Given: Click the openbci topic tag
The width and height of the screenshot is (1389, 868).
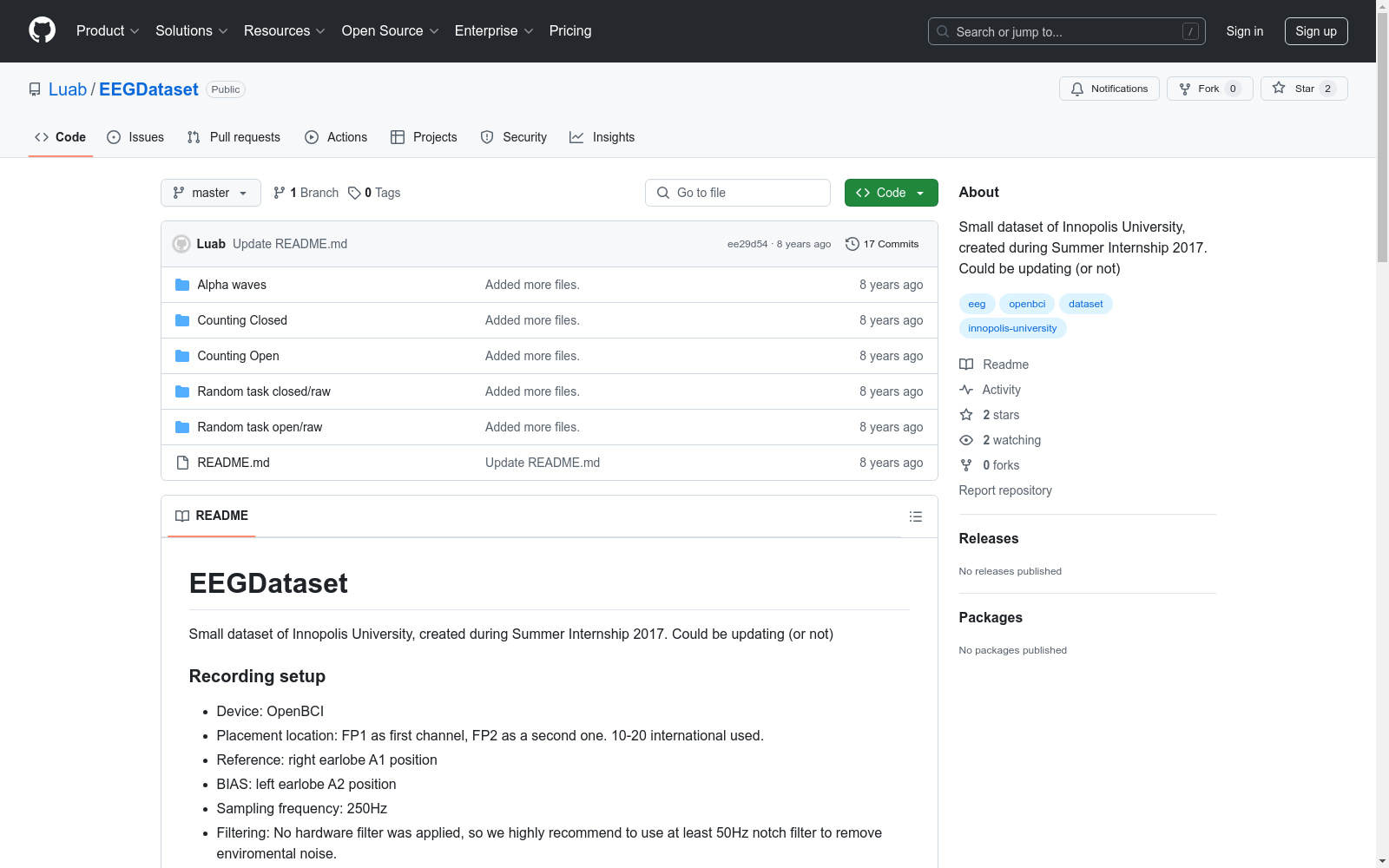Looking at the screenshot, I should (1027, 304).
